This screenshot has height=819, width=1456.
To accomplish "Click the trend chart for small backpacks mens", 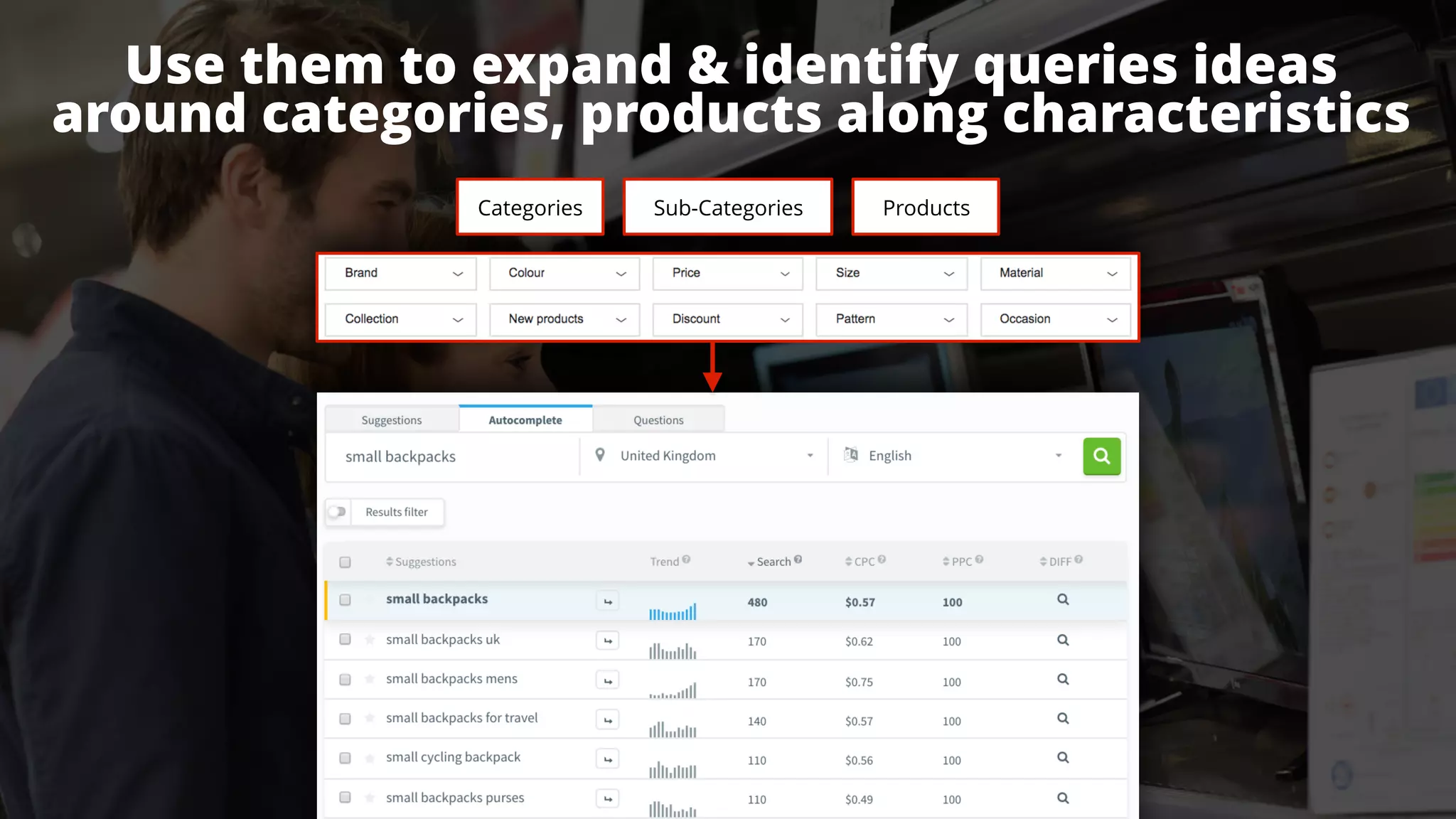I will pyautogui.click(x=673, y=690).
